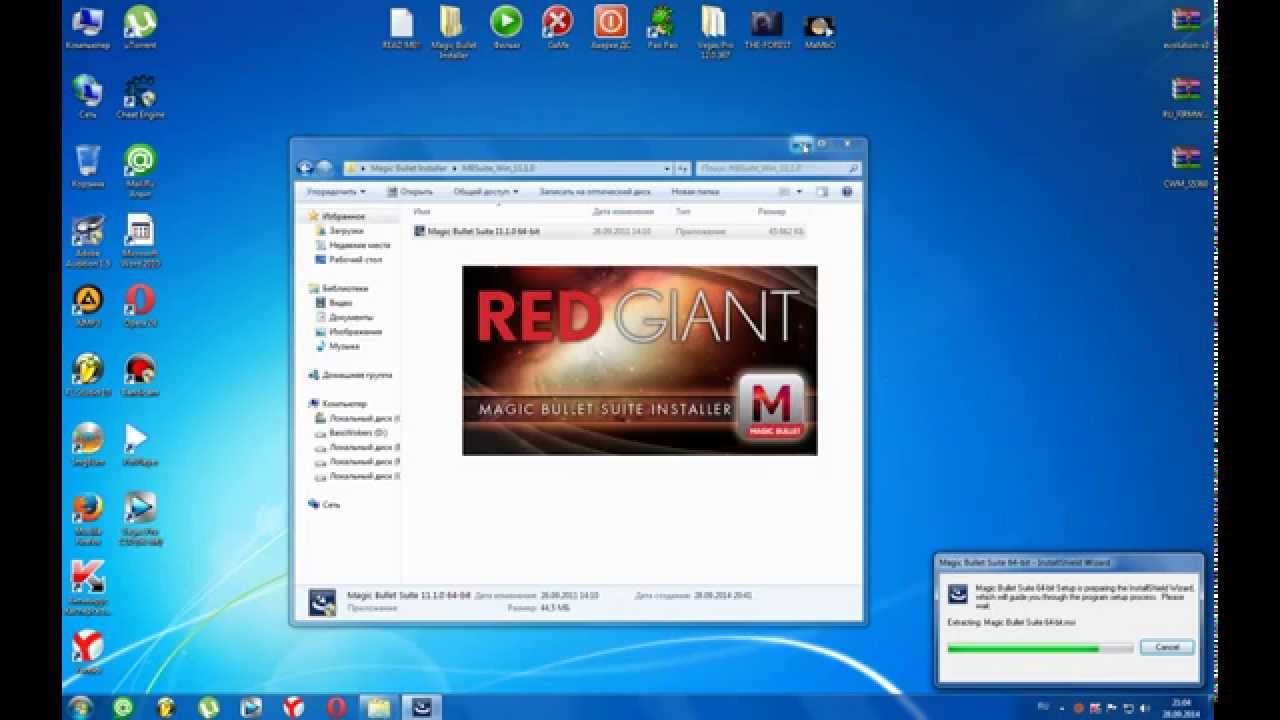
Task: Open the Корзина recycle bin icon
Action: tap(87, 166)
